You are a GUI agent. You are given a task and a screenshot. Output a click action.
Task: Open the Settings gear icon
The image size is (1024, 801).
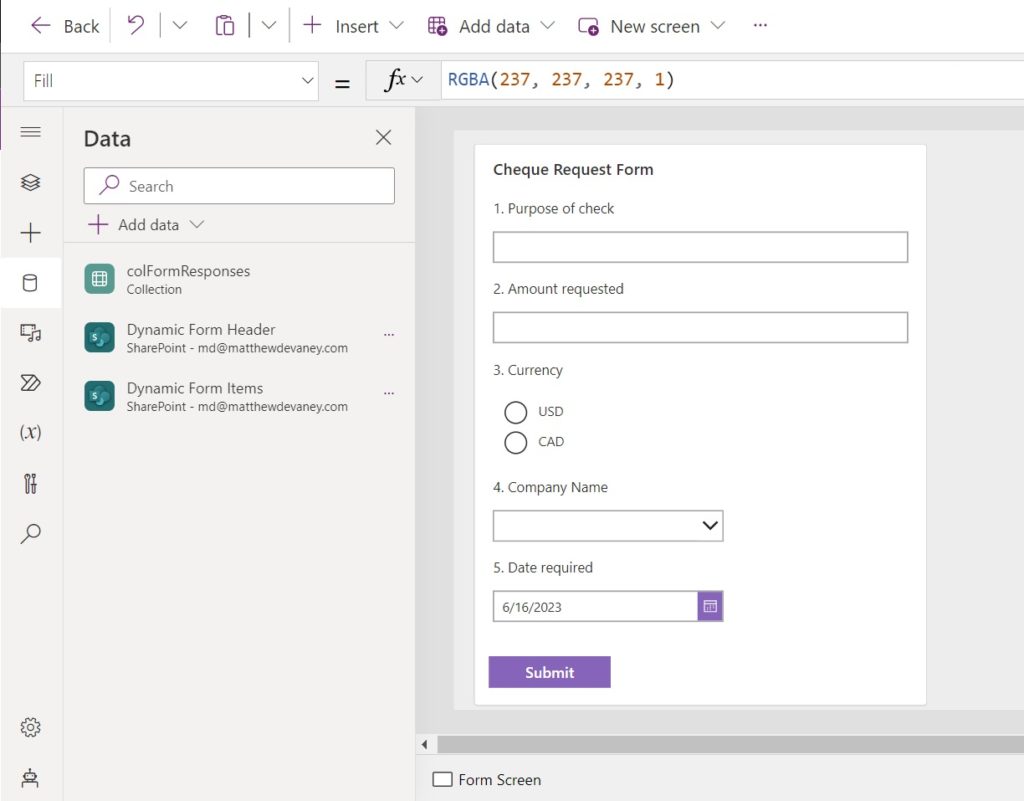tap(30, 727)
